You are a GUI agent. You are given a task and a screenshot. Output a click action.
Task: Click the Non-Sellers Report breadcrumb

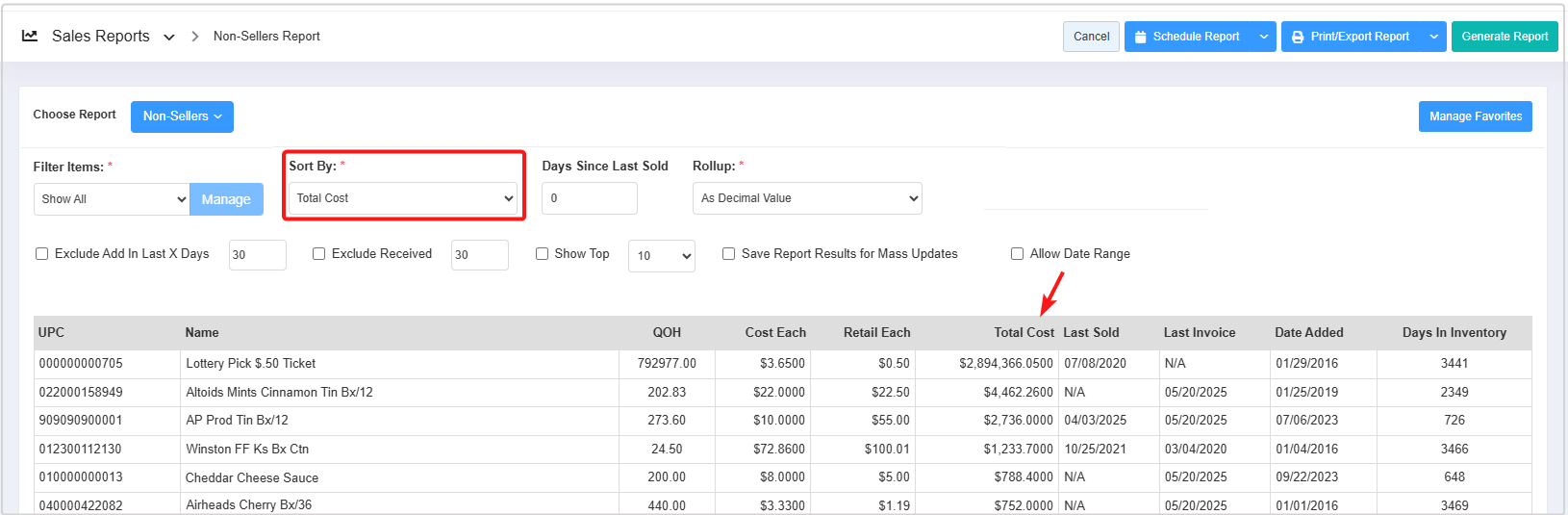[266, 37]
